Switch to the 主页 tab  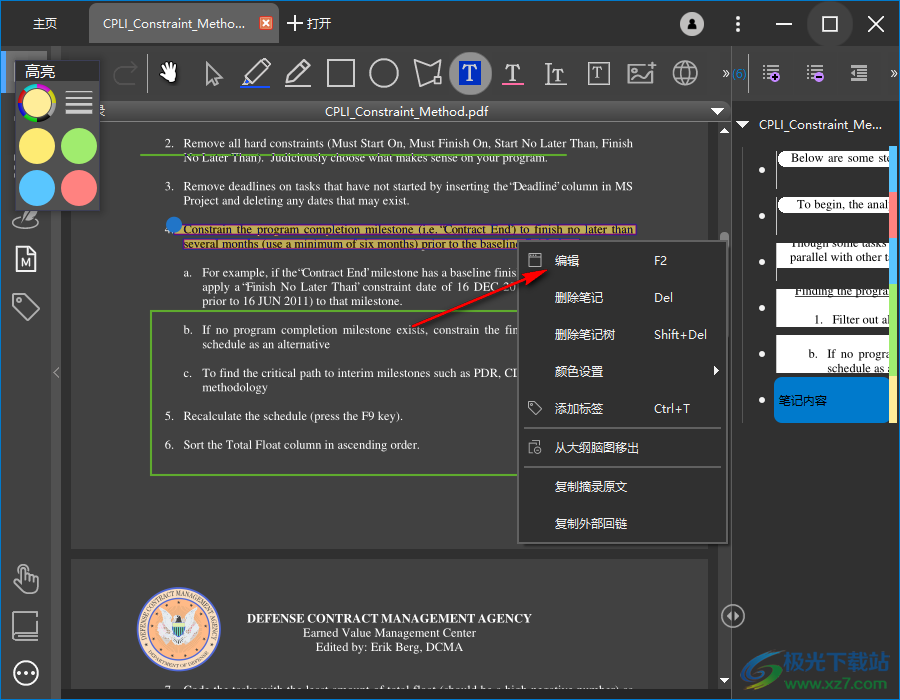coord(45,24)
